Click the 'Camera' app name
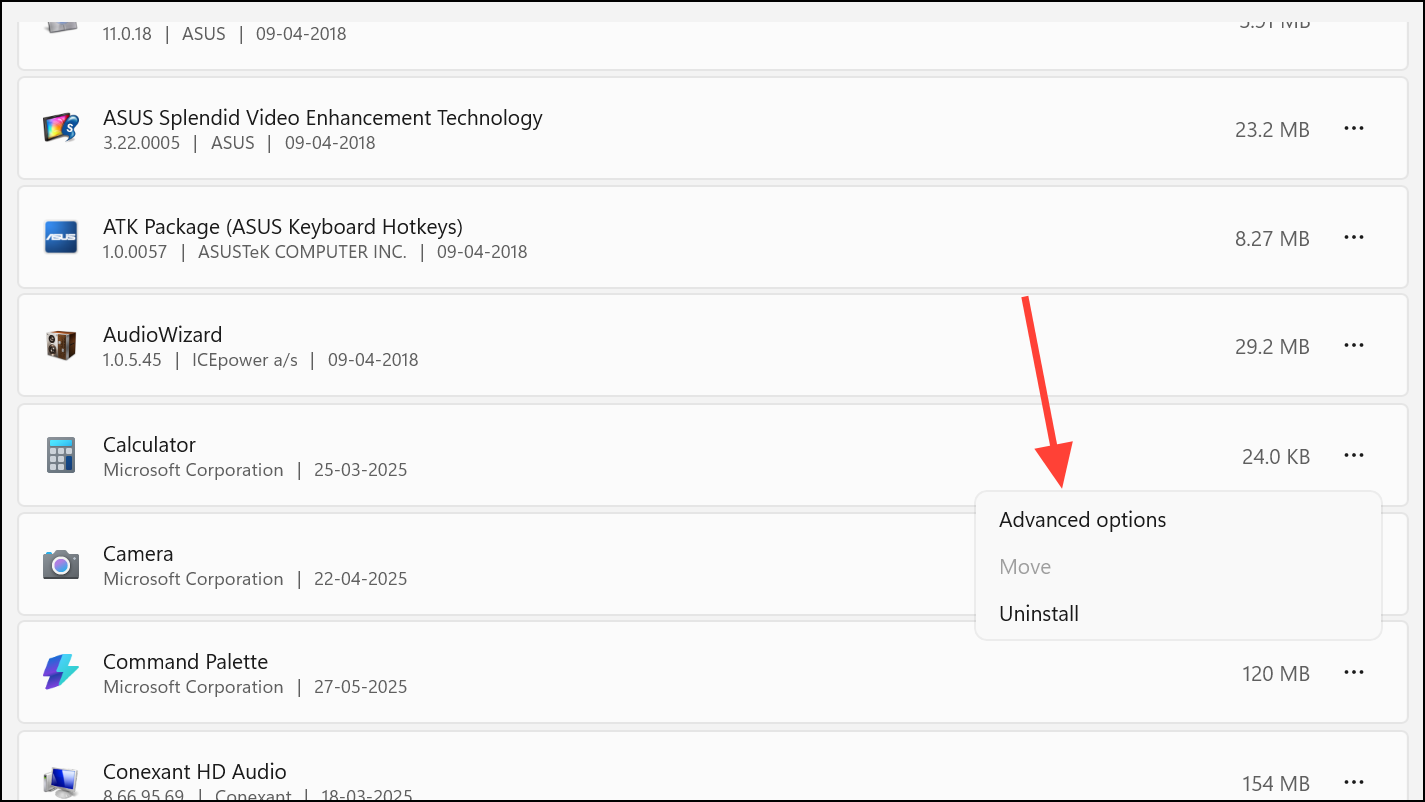 [x=138, y=554]
